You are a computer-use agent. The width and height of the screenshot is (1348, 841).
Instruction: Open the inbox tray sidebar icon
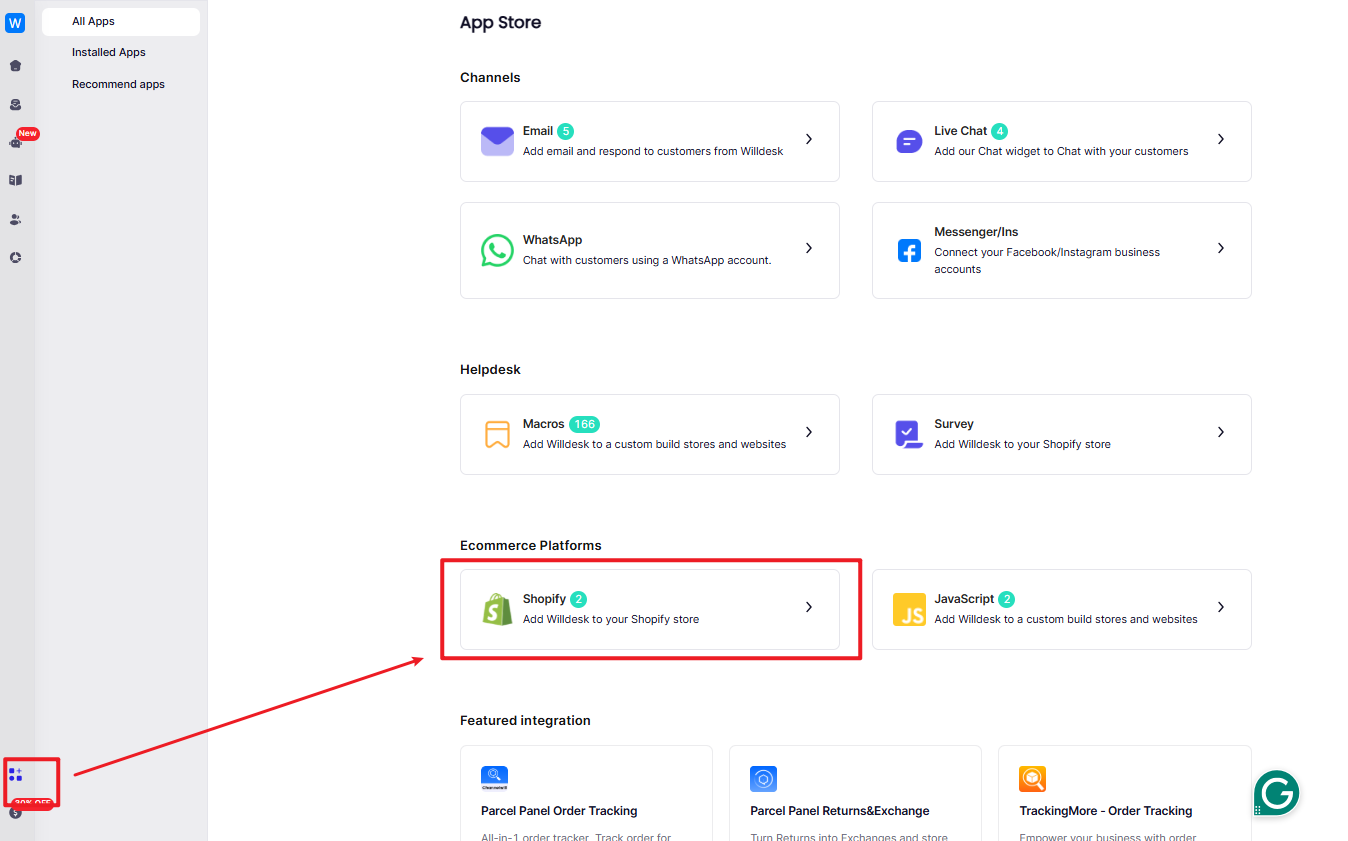pos(15,104)
